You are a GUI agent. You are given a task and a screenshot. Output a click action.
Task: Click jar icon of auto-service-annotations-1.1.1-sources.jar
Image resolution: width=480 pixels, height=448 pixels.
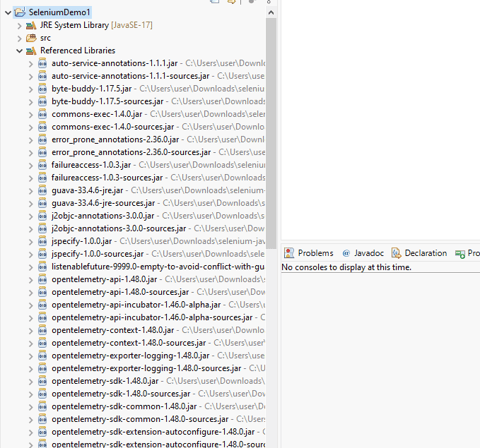42,76
